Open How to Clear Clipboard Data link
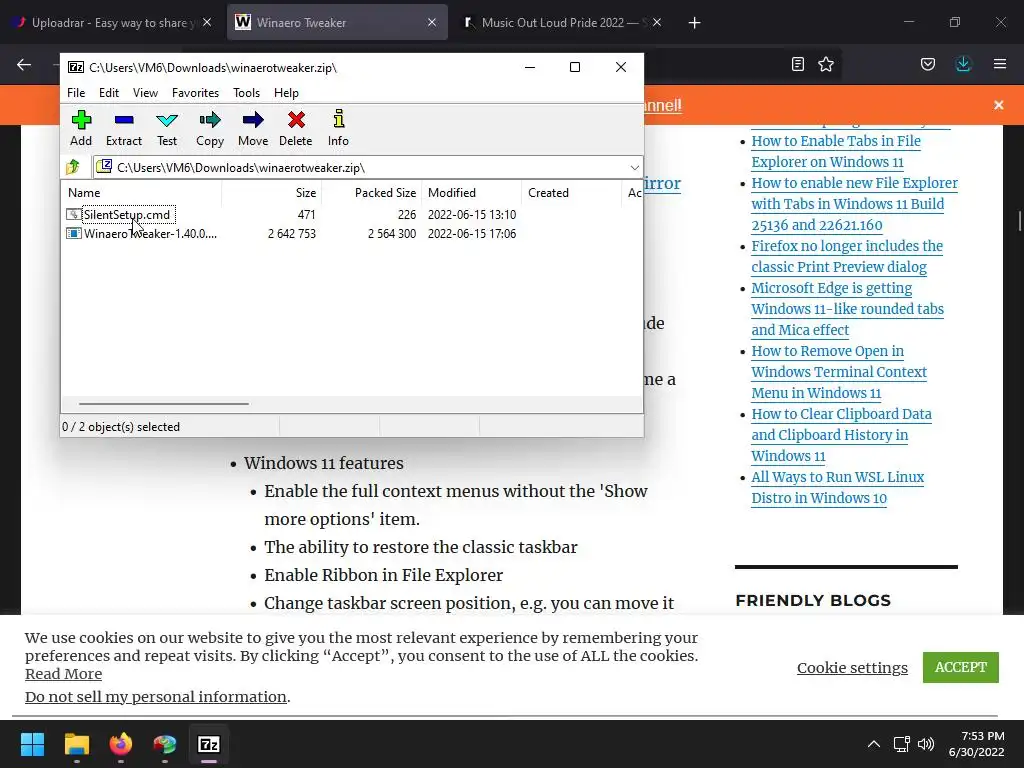This screenshot has width=1024, height=768. 841,435
